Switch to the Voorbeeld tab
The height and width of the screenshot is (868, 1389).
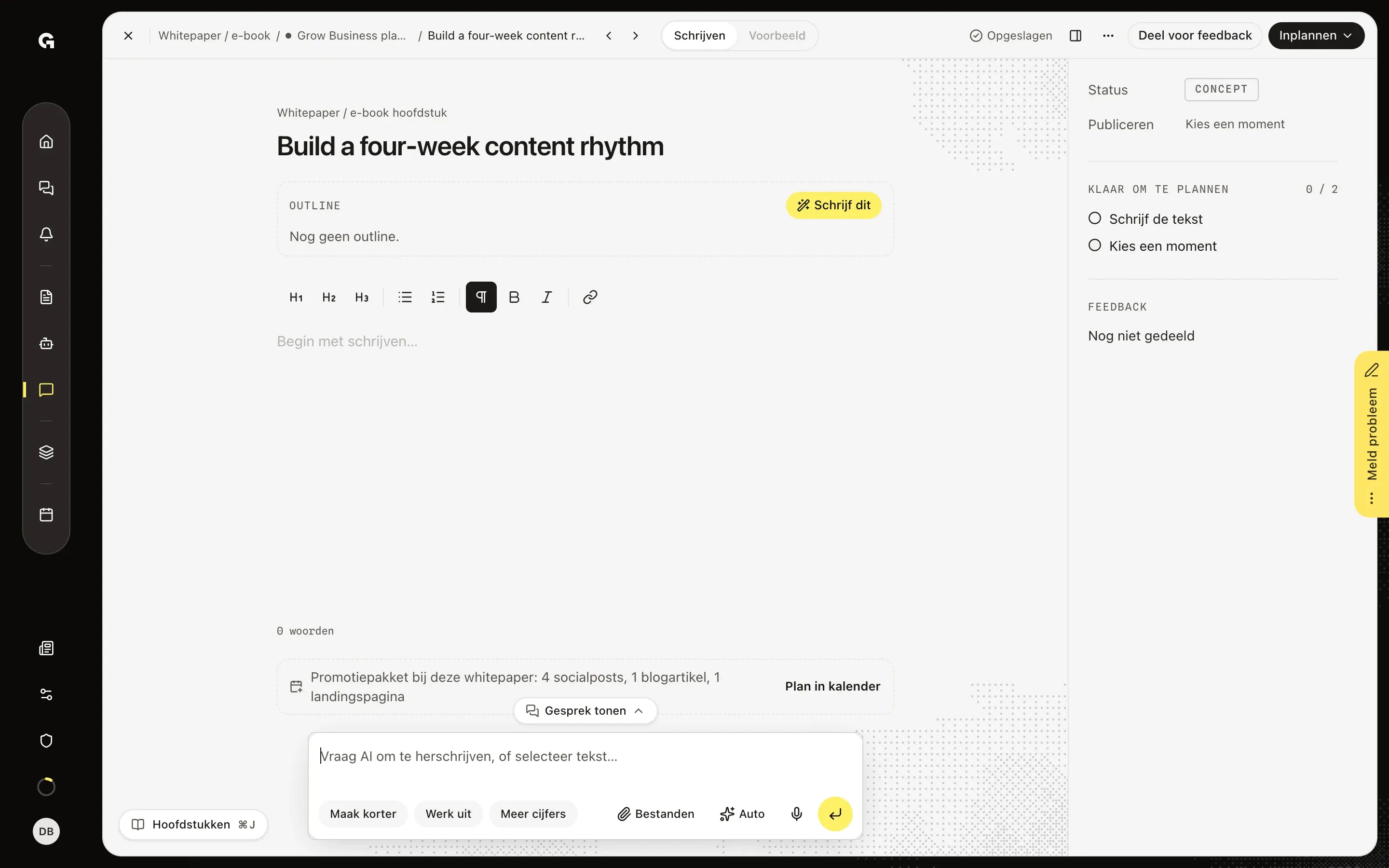776,36
